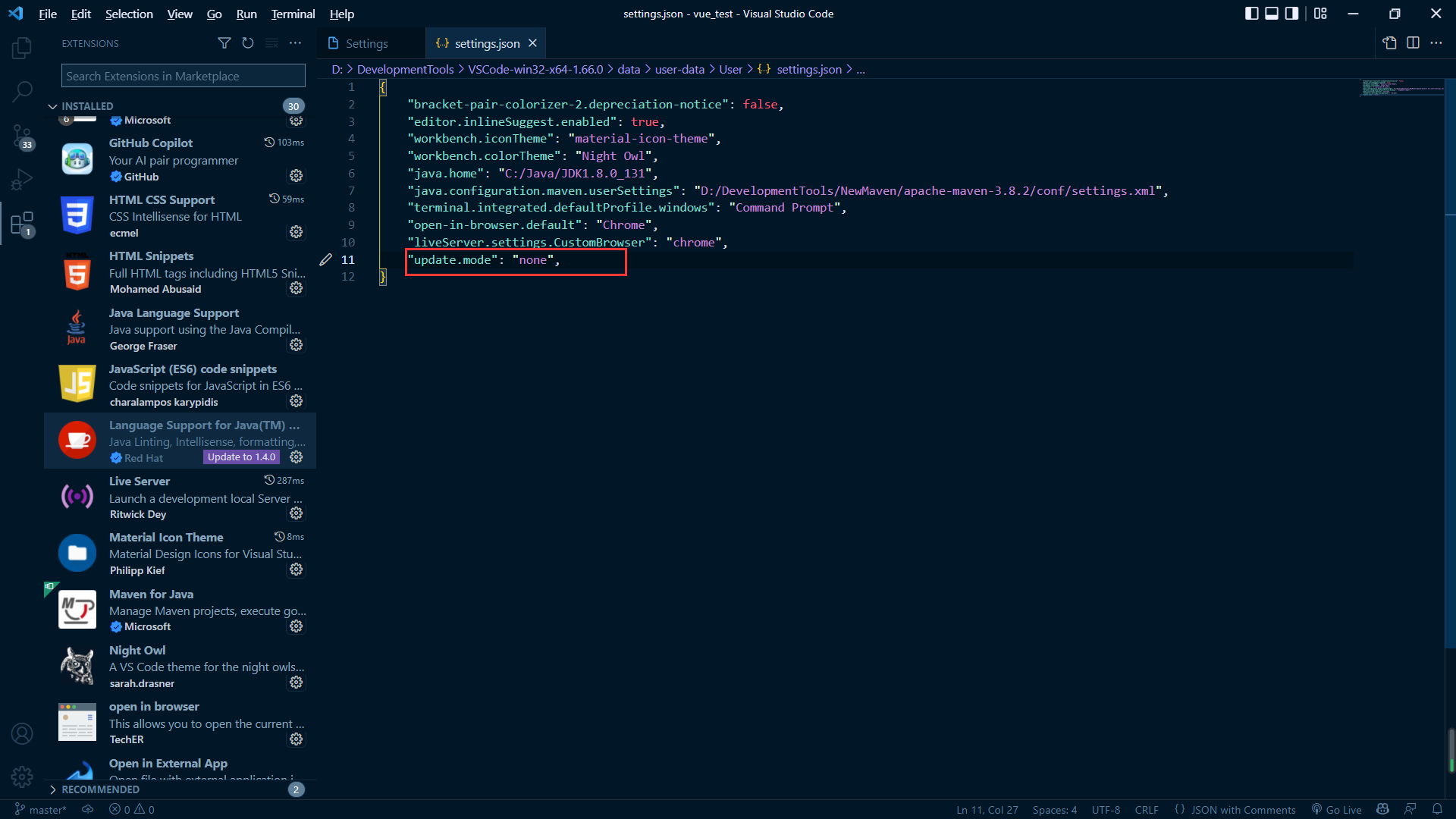The height and width of the screenshot is (819, 1456).
Task: Click UTF-8 encoding in status bar
Action: tap(1106, 810)
